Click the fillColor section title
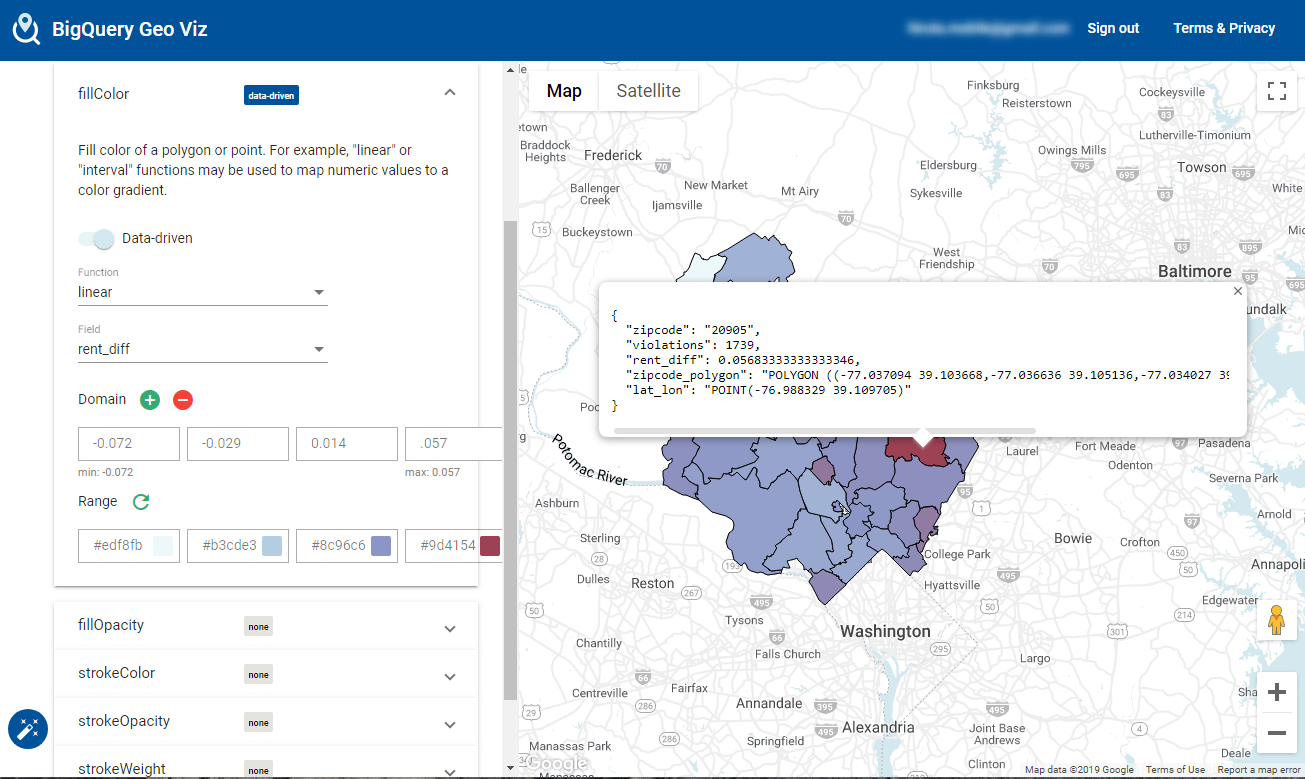 104,94
